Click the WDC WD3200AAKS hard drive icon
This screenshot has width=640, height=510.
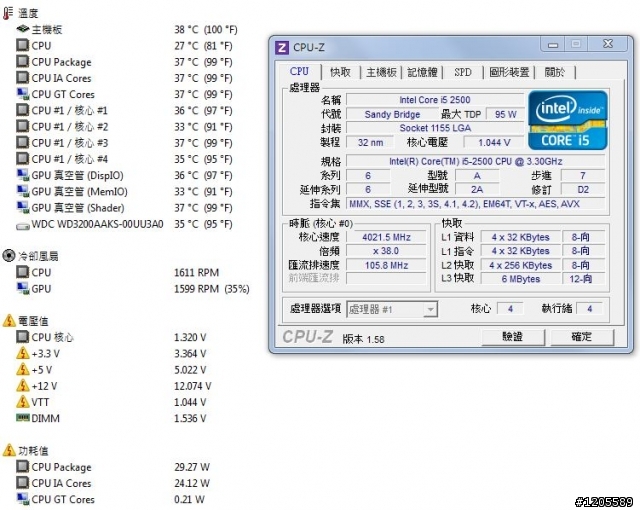[23, 225]
